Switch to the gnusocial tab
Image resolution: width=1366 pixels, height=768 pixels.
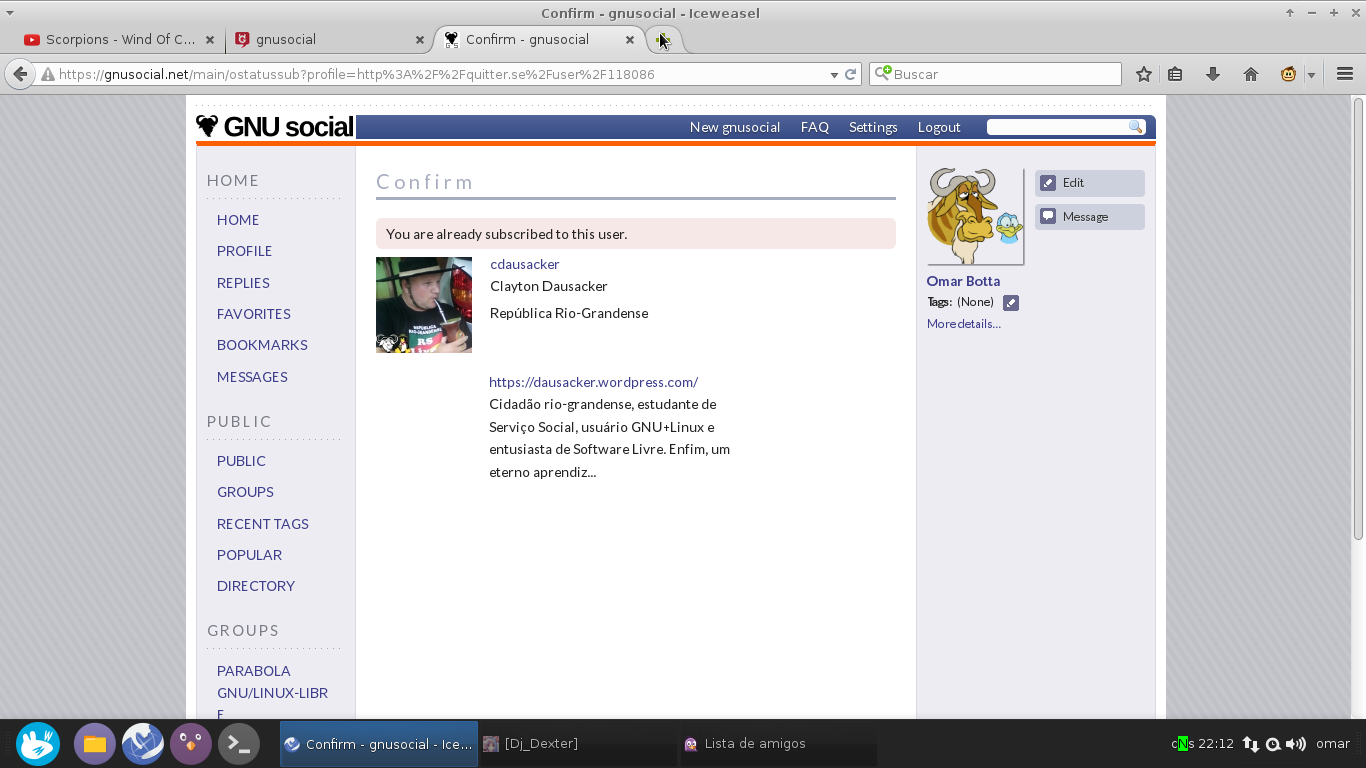(330, 40)
